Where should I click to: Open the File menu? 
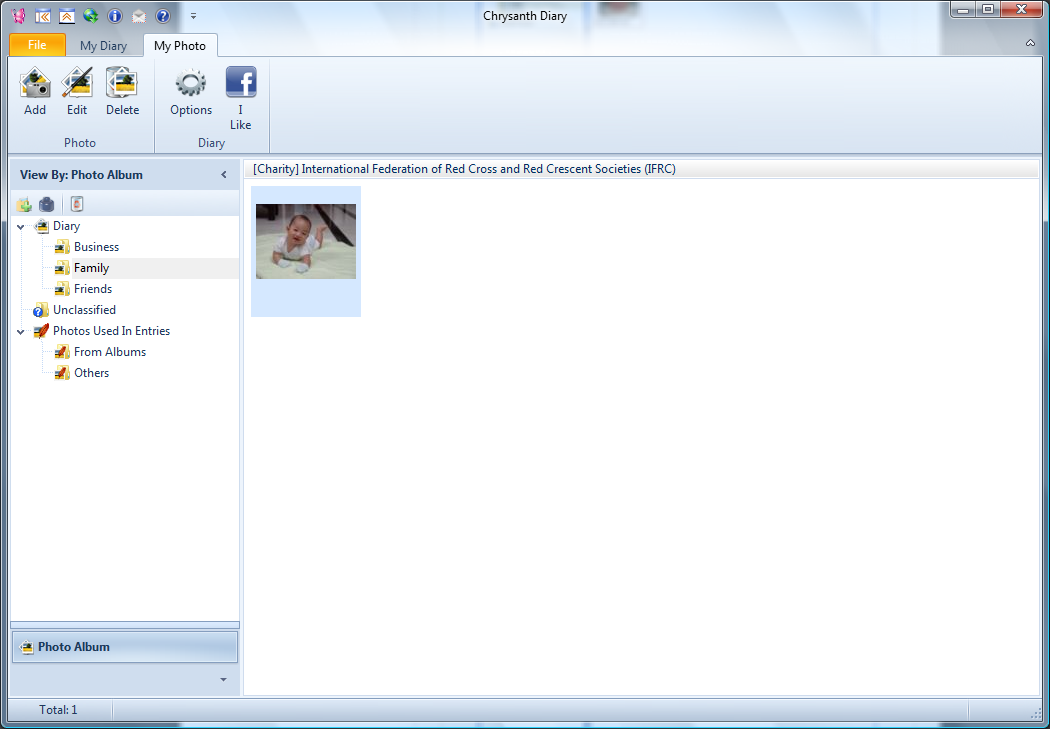(x=37, y=45)
